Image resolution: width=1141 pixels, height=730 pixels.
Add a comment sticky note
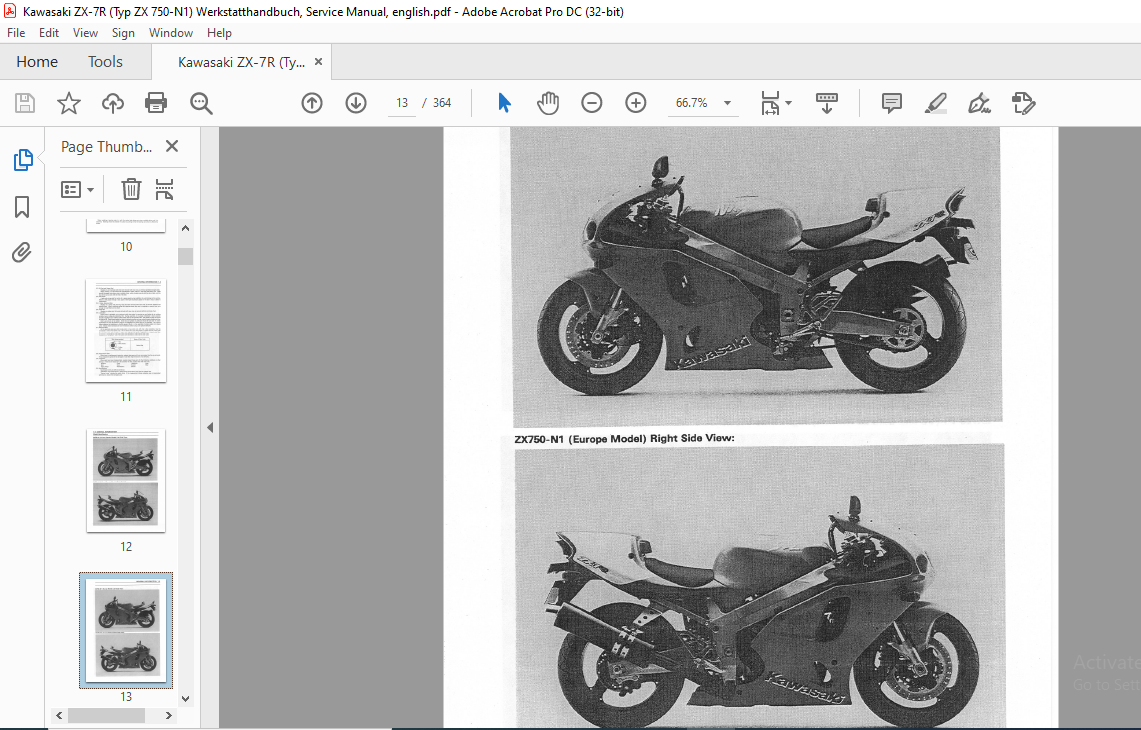(891, 103)
